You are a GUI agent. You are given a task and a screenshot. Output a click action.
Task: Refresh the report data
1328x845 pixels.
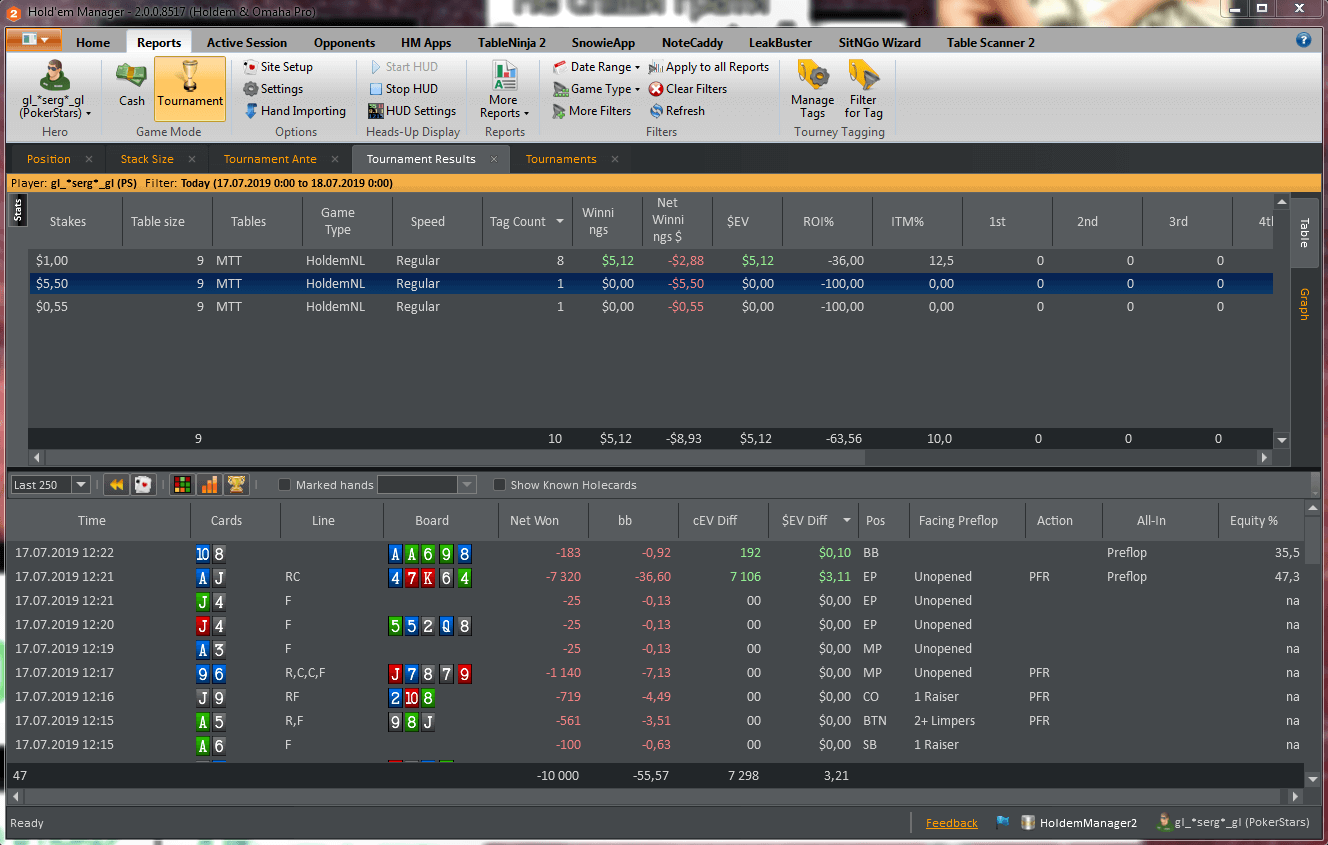point(677,111)
